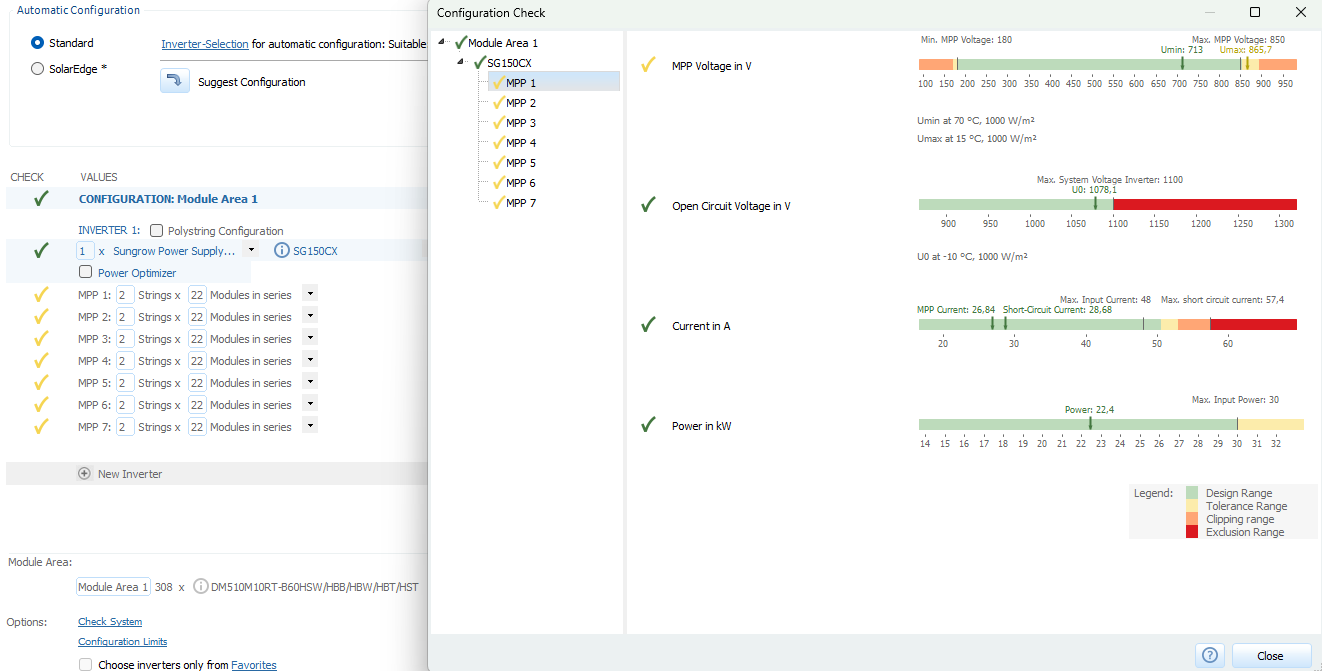Screen dimensions: 1322x671
Task: Click the info icon beside module DM510M10RT
Action: click(x=200, y=587)
